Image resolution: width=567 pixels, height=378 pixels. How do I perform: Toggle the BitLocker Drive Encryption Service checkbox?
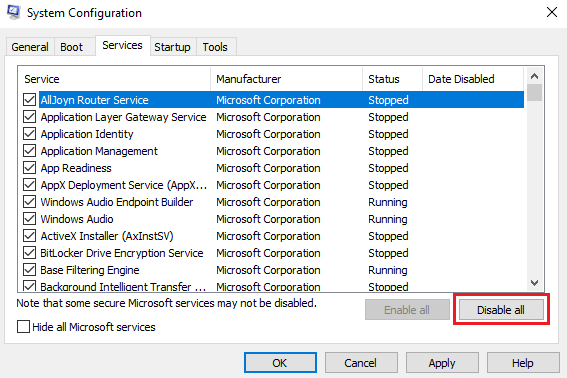click(x=29, y=252)
